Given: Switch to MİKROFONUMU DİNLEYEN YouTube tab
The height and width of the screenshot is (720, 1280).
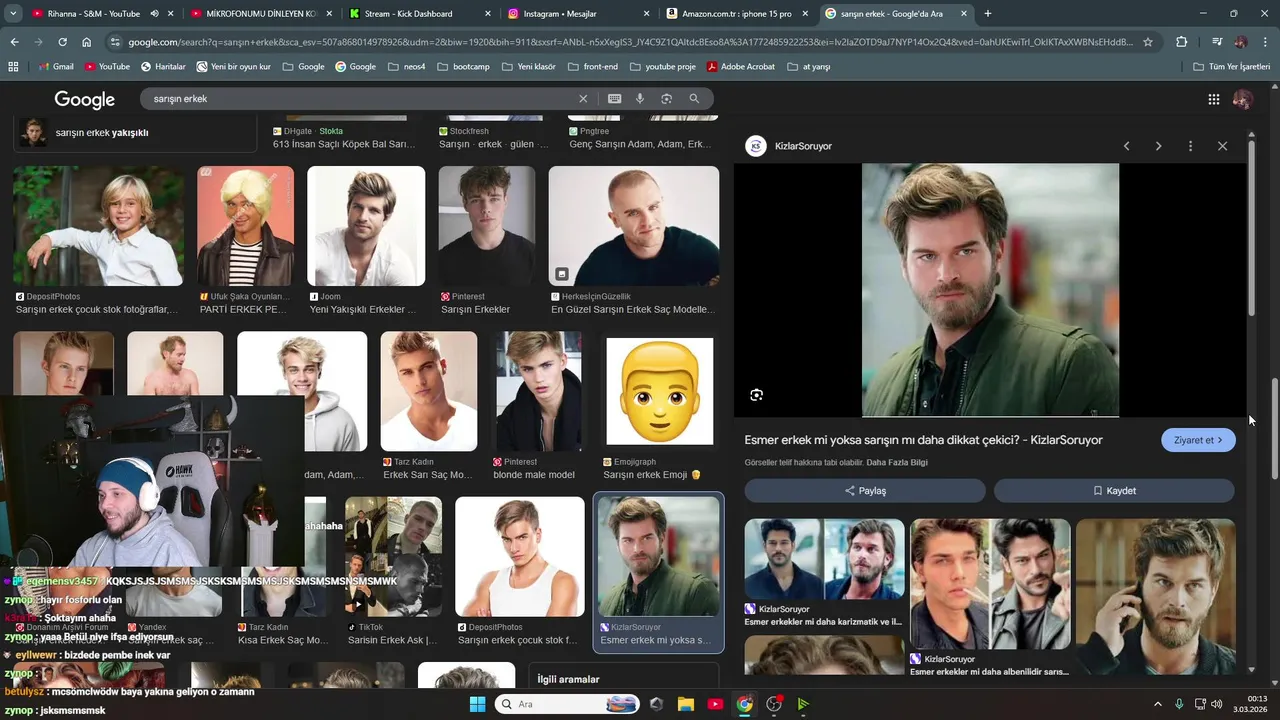Looking at the screenshot, I should pyautogui.click(x=262, y=14).
